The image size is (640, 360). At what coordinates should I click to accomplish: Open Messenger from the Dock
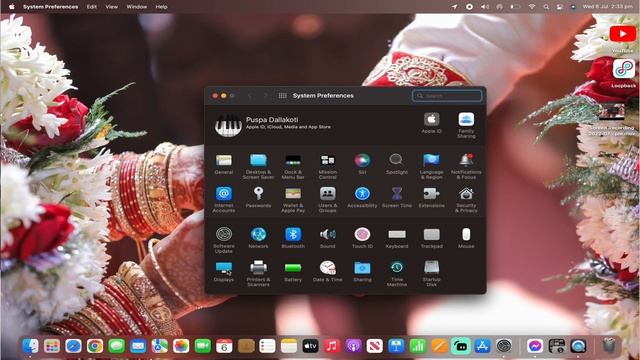pos(535,346)
